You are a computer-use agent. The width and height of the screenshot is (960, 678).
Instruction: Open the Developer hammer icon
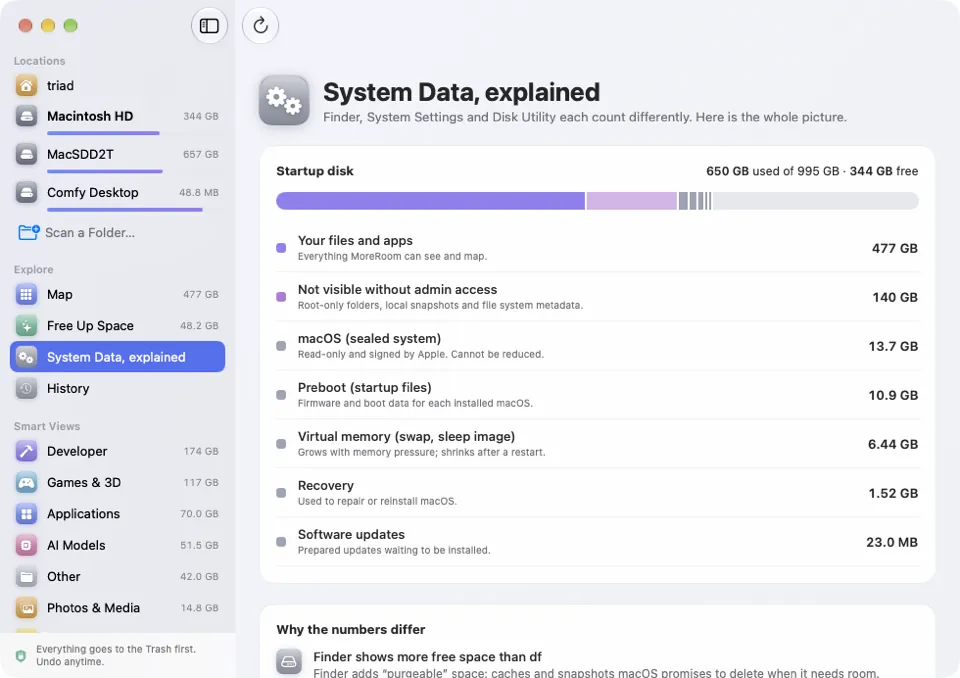coord(26,451)
